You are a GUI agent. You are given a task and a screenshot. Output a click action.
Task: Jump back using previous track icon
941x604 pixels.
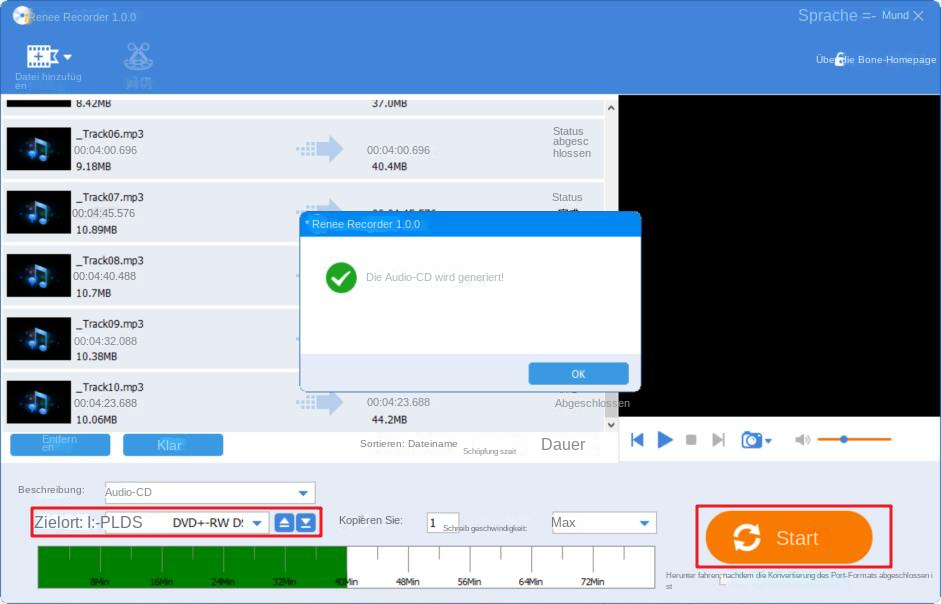(637, 440)
